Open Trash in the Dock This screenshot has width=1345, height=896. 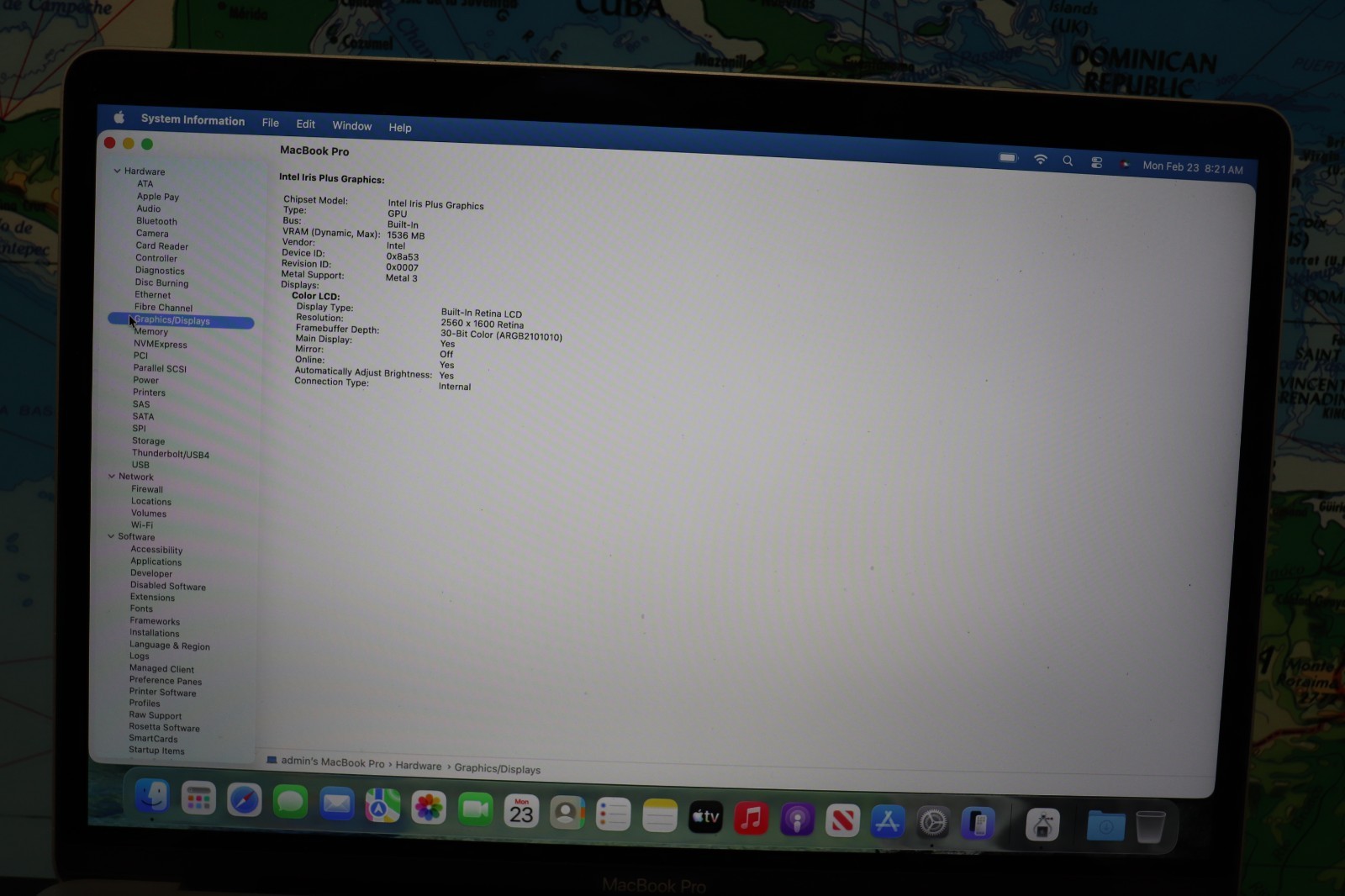point(1150,827)
